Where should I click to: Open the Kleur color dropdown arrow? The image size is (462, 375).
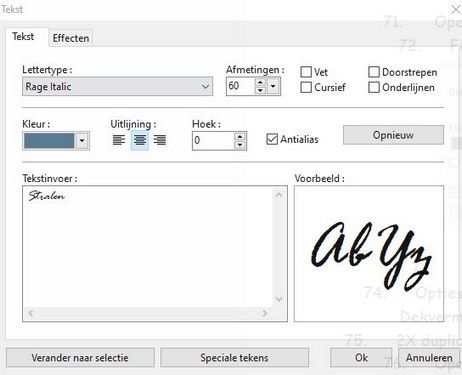click(82, 141)
